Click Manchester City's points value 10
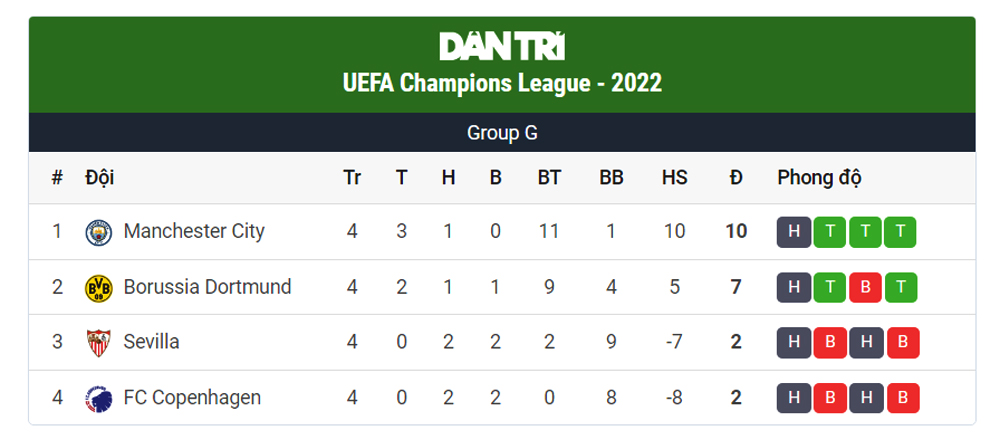The height and width of the screenshot is (440, 1000). [x=736, y=232]
